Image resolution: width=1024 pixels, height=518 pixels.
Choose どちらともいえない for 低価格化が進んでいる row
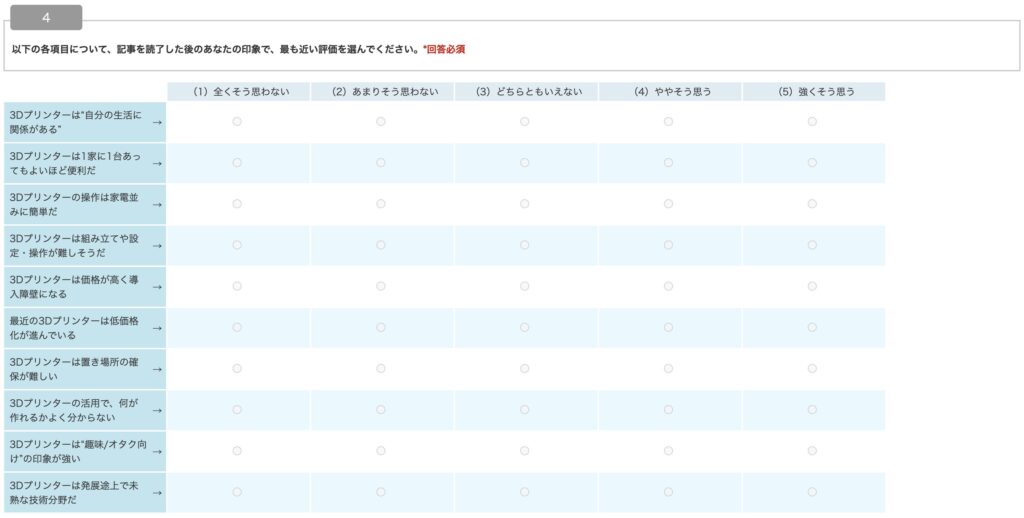[x=524, y=327]
